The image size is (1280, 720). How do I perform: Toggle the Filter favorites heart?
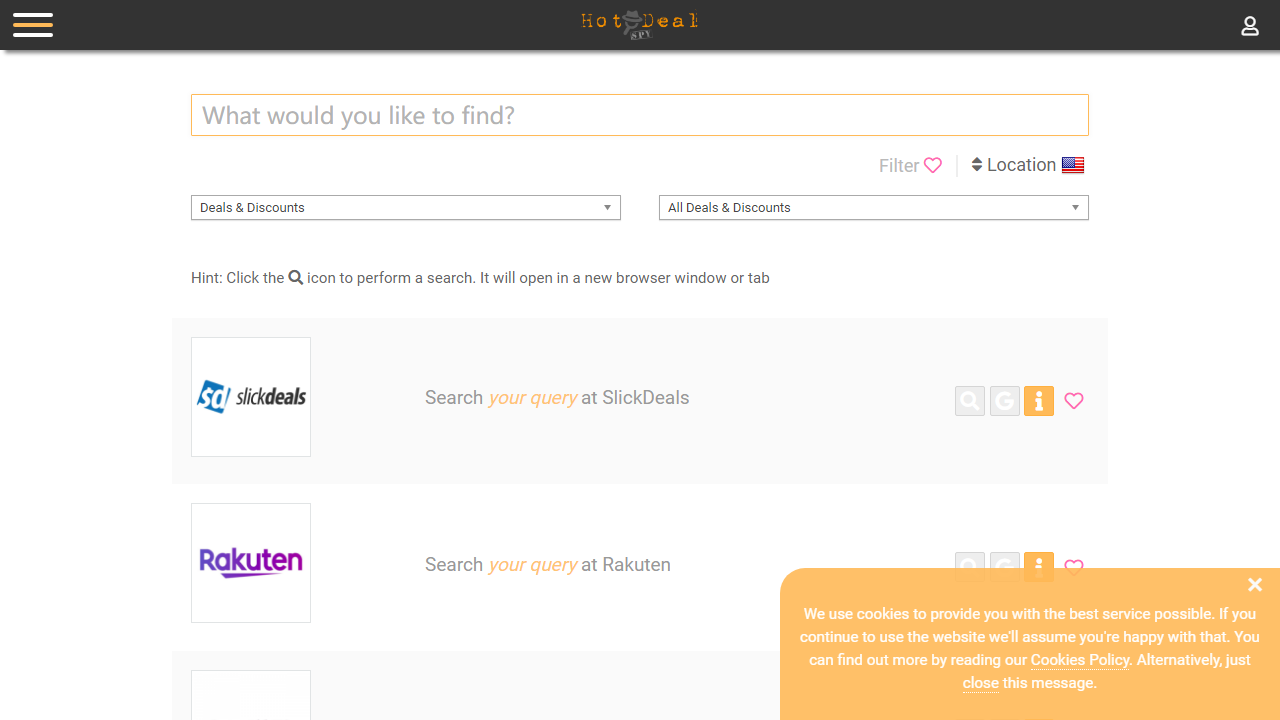pos(932,166)
